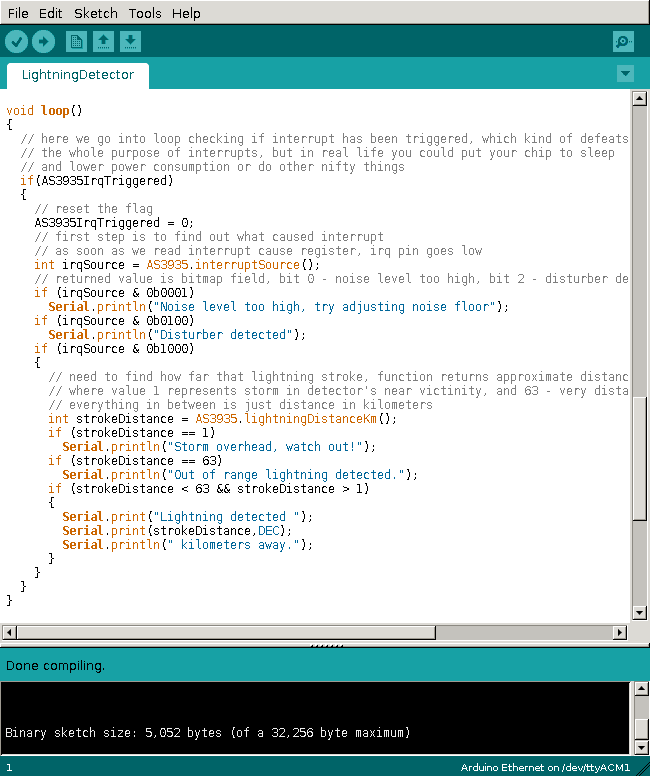Click the ' kilometers away.' println line
This screenshot has height=776, width=650.
(187, 545)
